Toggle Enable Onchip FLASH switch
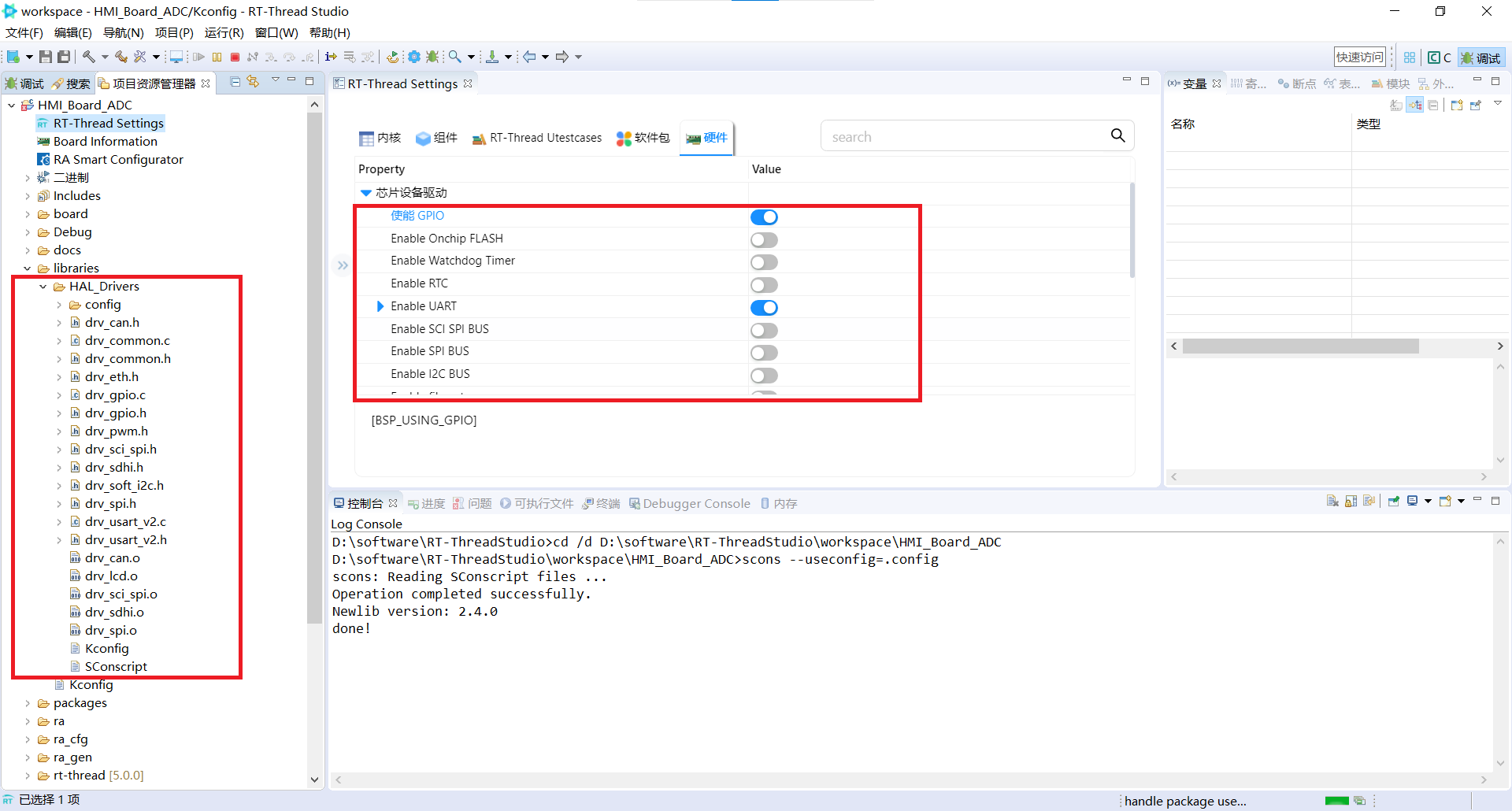 764,240
